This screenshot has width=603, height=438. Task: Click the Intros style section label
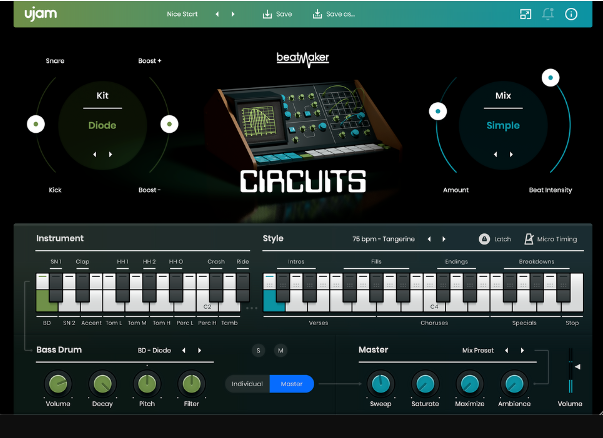click(x=296, y=261)
